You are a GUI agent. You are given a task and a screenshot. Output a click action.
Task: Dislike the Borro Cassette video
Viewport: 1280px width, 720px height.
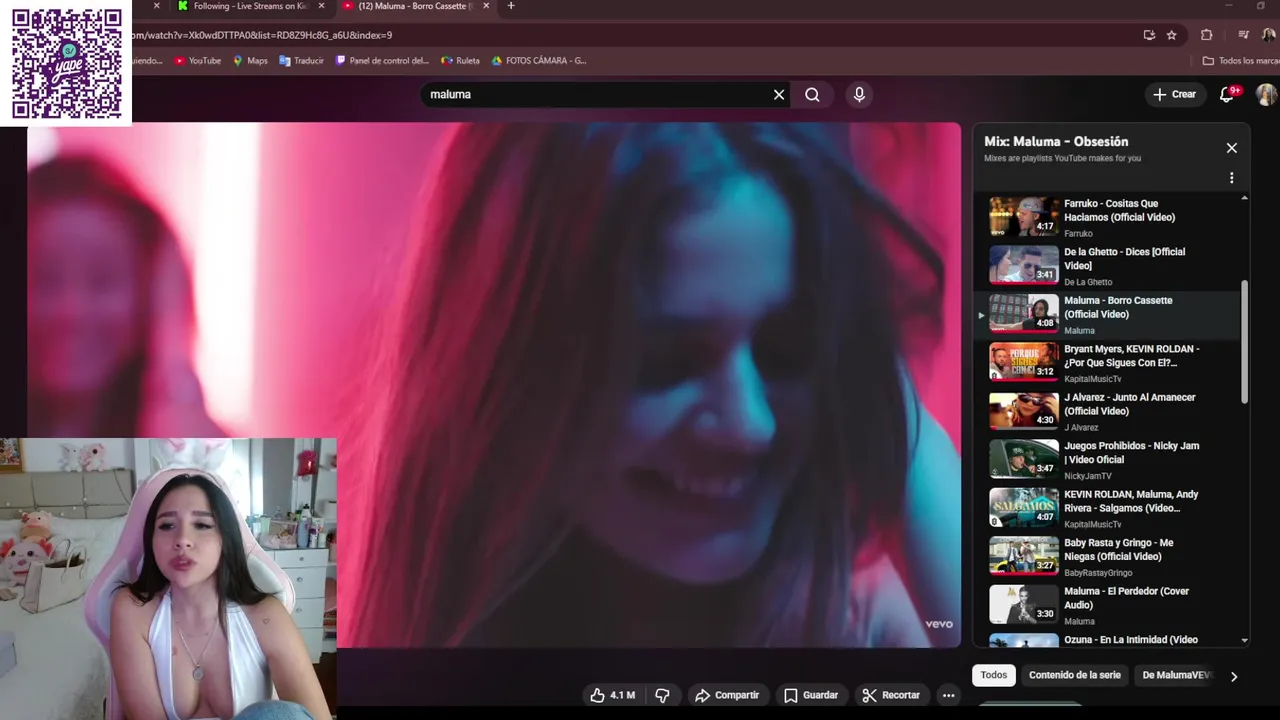point(662,695)
